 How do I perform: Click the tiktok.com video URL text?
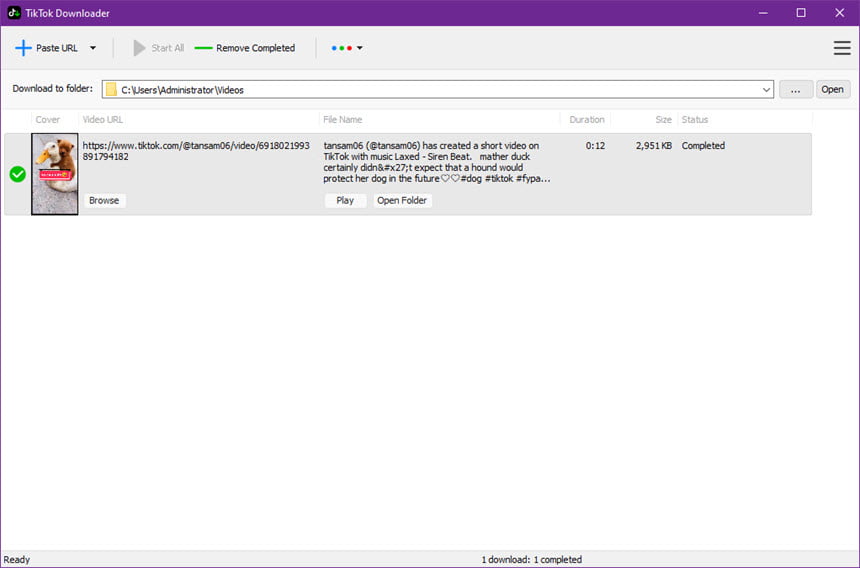(x=196, y=151)
